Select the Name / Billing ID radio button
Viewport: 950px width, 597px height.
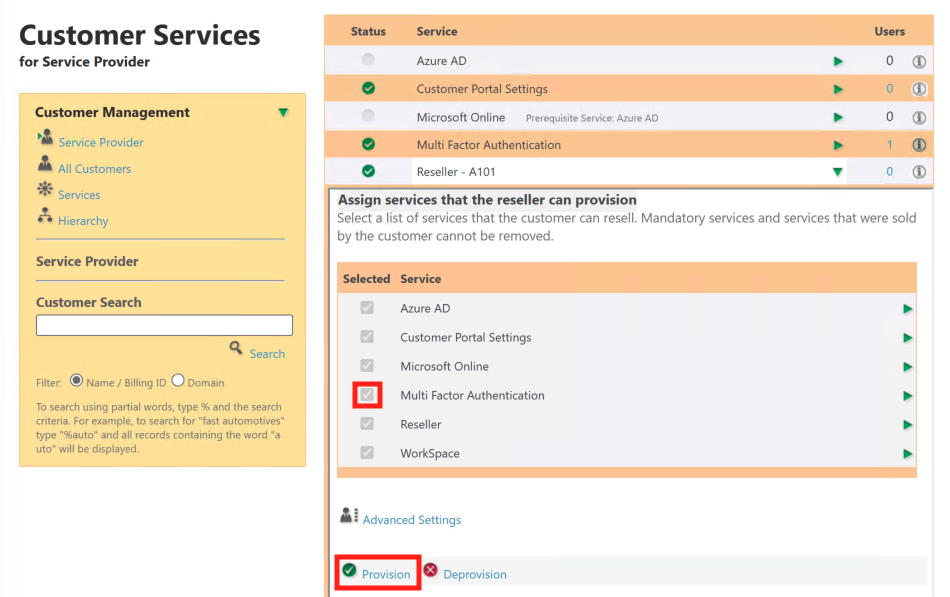pos(76,381)
